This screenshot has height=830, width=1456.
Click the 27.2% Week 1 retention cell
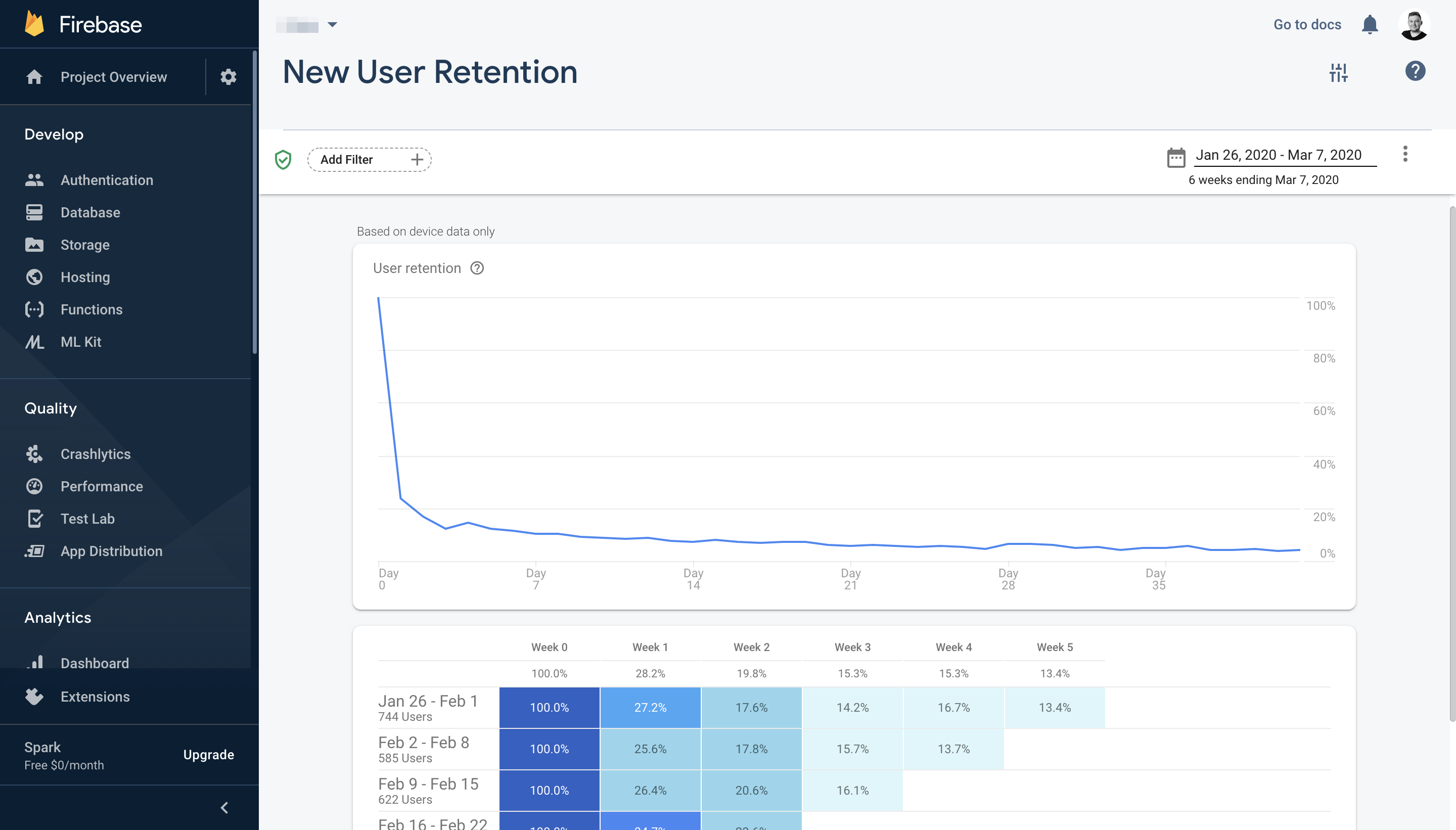650,708
